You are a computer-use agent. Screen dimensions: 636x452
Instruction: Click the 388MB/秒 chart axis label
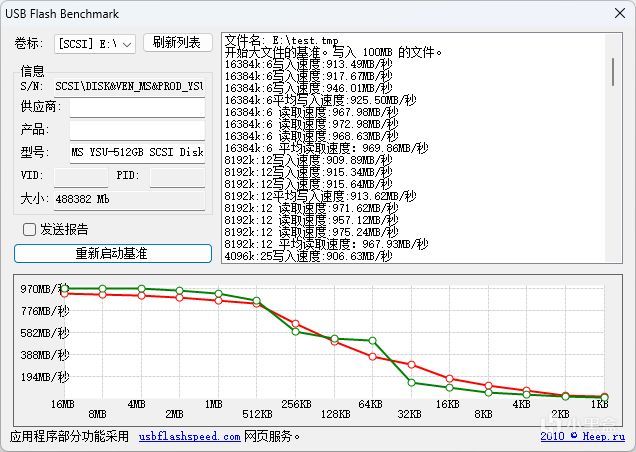[x=45, y=355]
